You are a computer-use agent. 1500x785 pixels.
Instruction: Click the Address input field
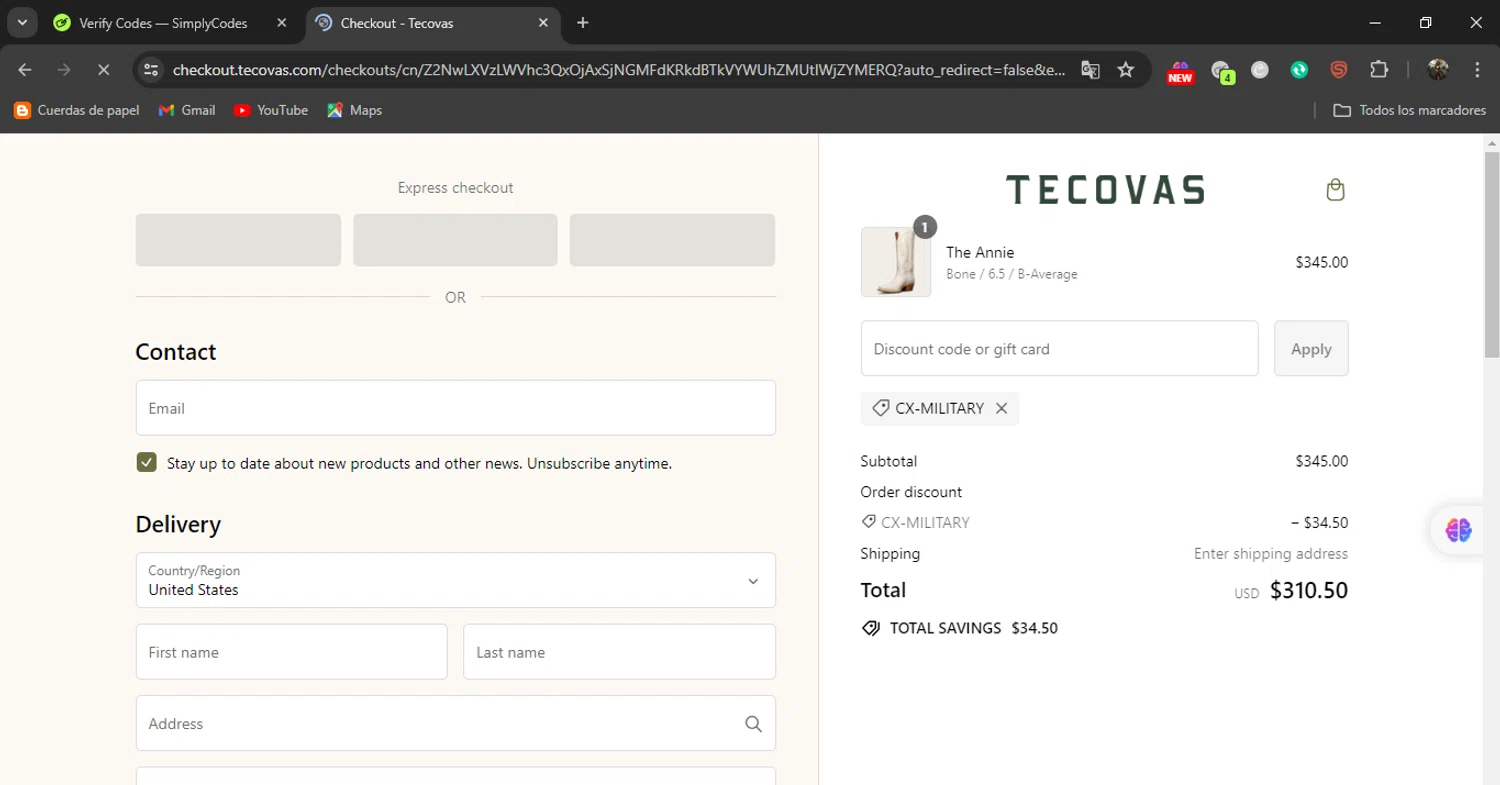(455, 723)
